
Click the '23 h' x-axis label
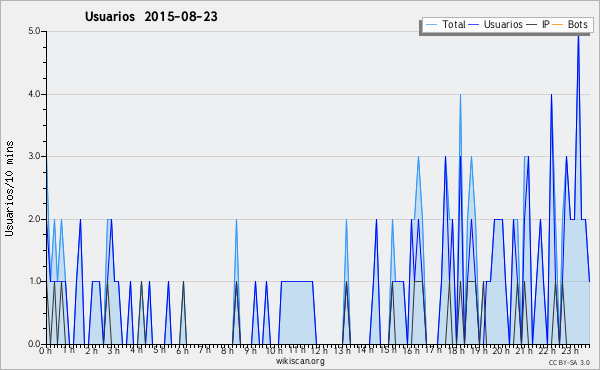click(x=570, y=351)
